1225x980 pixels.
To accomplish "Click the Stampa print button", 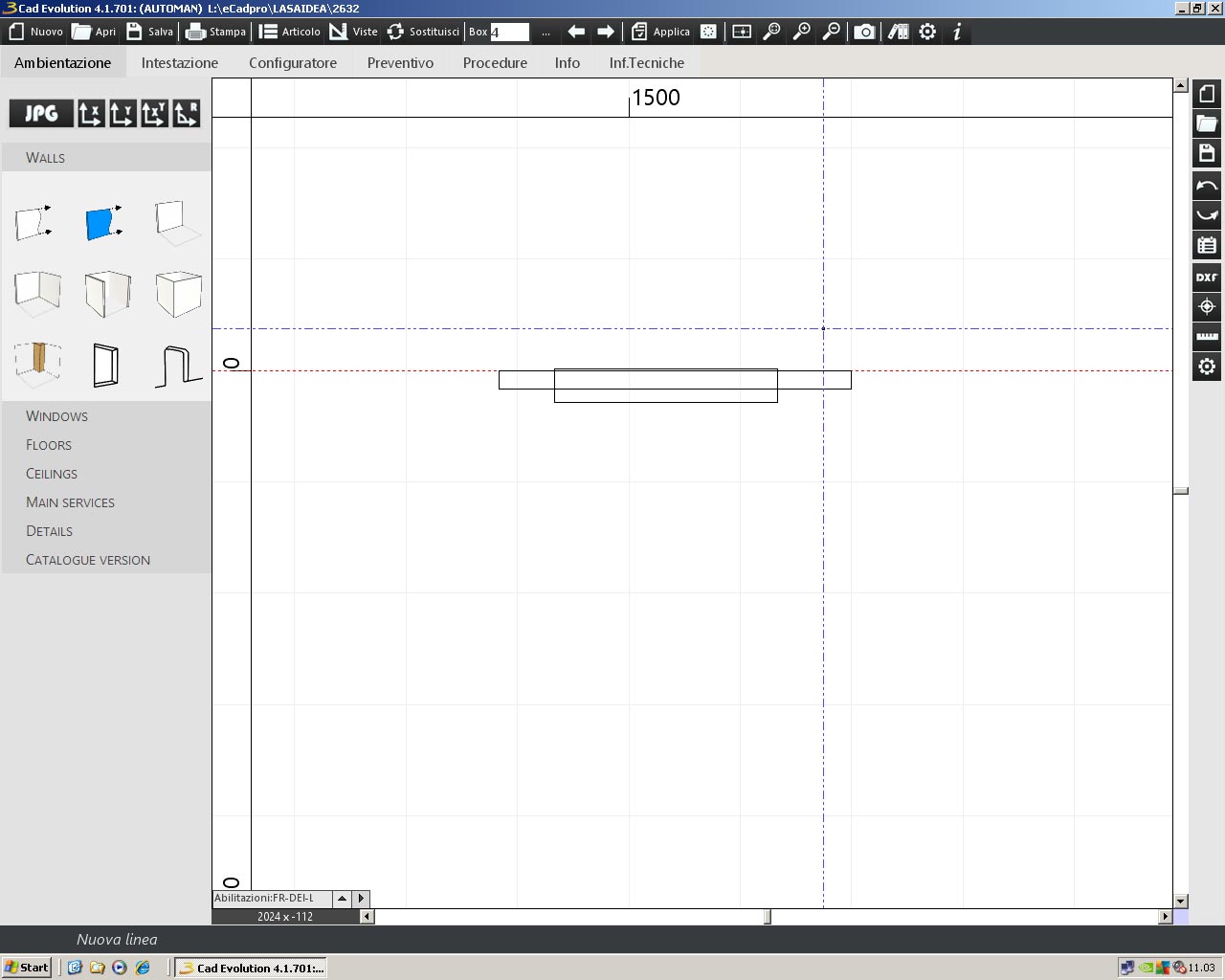I will tap(216, 32).
